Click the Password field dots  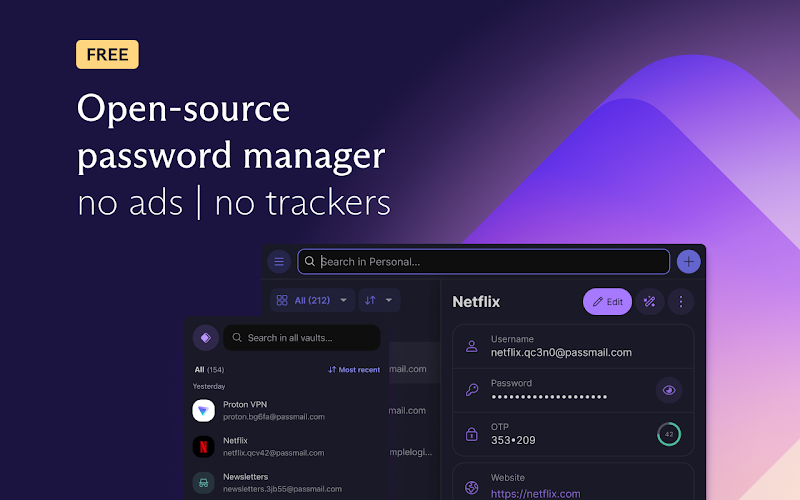(x=549, y=397)
